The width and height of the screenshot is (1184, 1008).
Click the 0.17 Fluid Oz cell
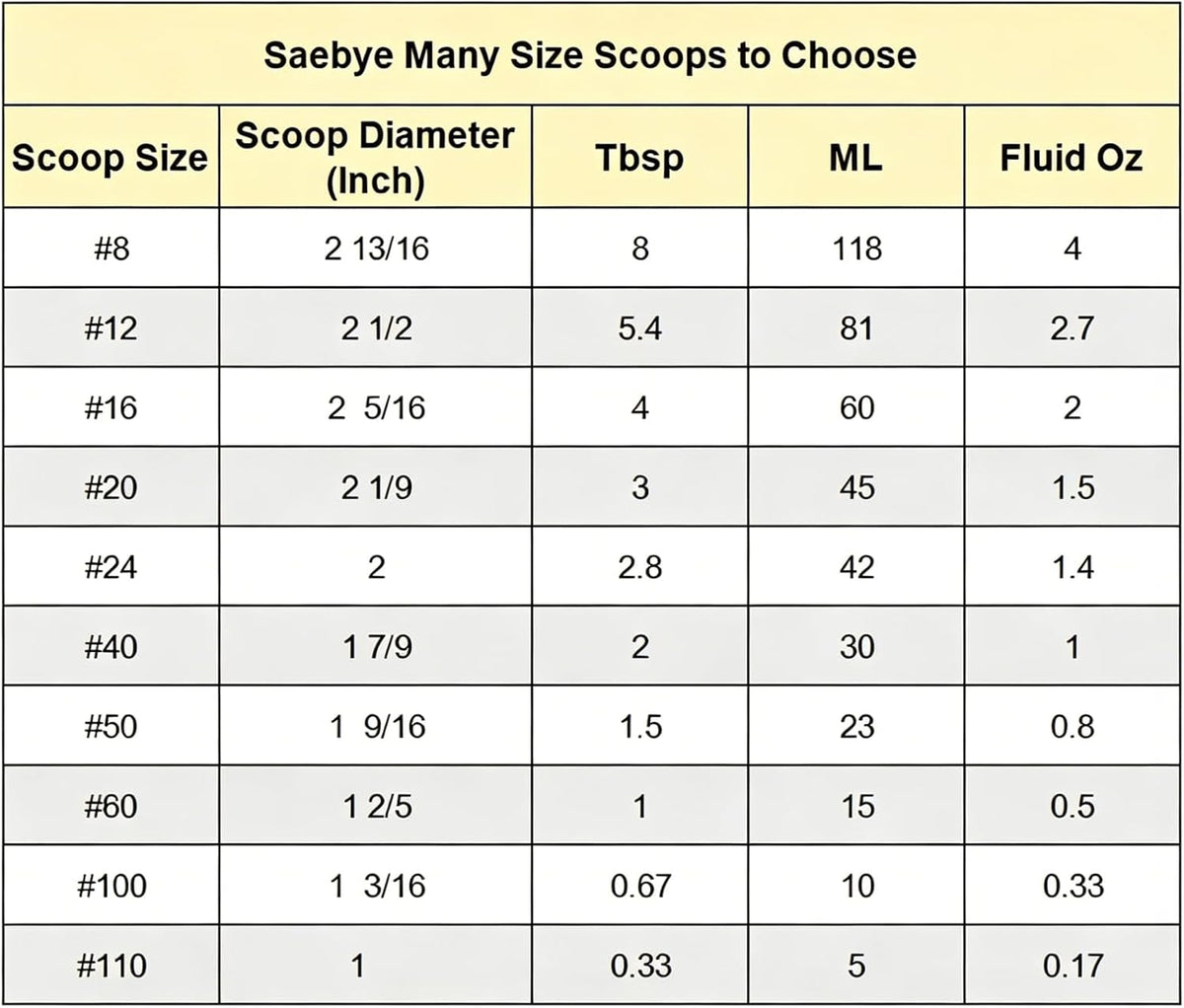coord(1073,966)
